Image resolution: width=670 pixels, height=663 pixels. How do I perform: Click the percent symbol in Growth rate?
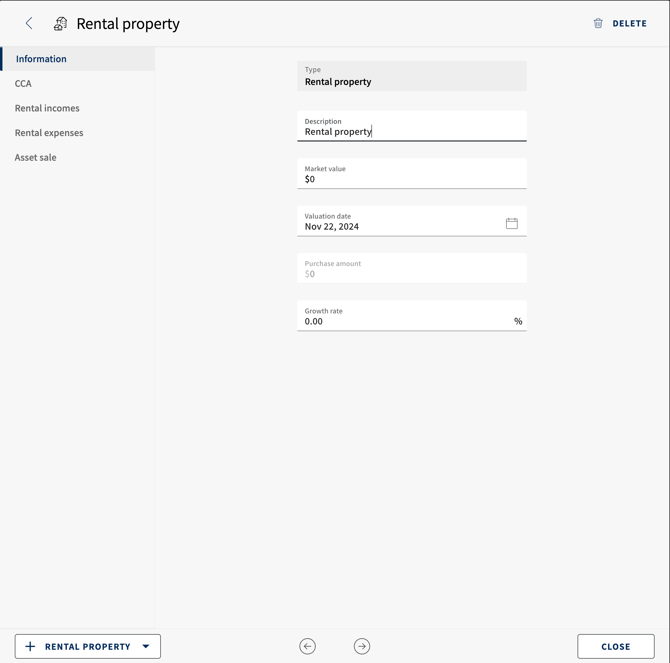pos(518,321)
